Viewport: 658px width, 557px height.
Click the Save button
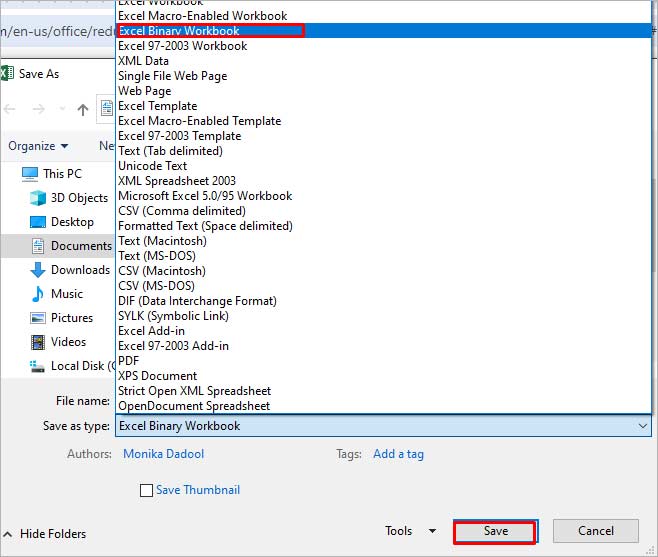495,531
